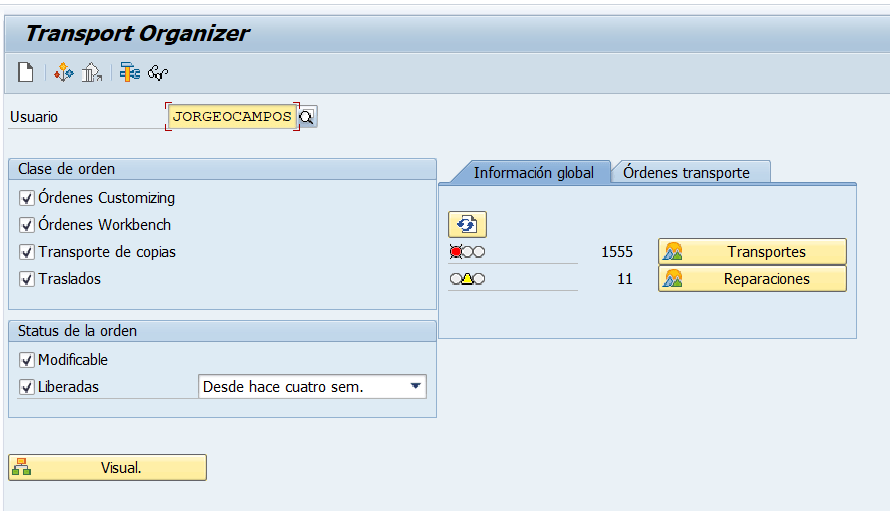
Task: Select the Información global tab
Action: [533, 172]
